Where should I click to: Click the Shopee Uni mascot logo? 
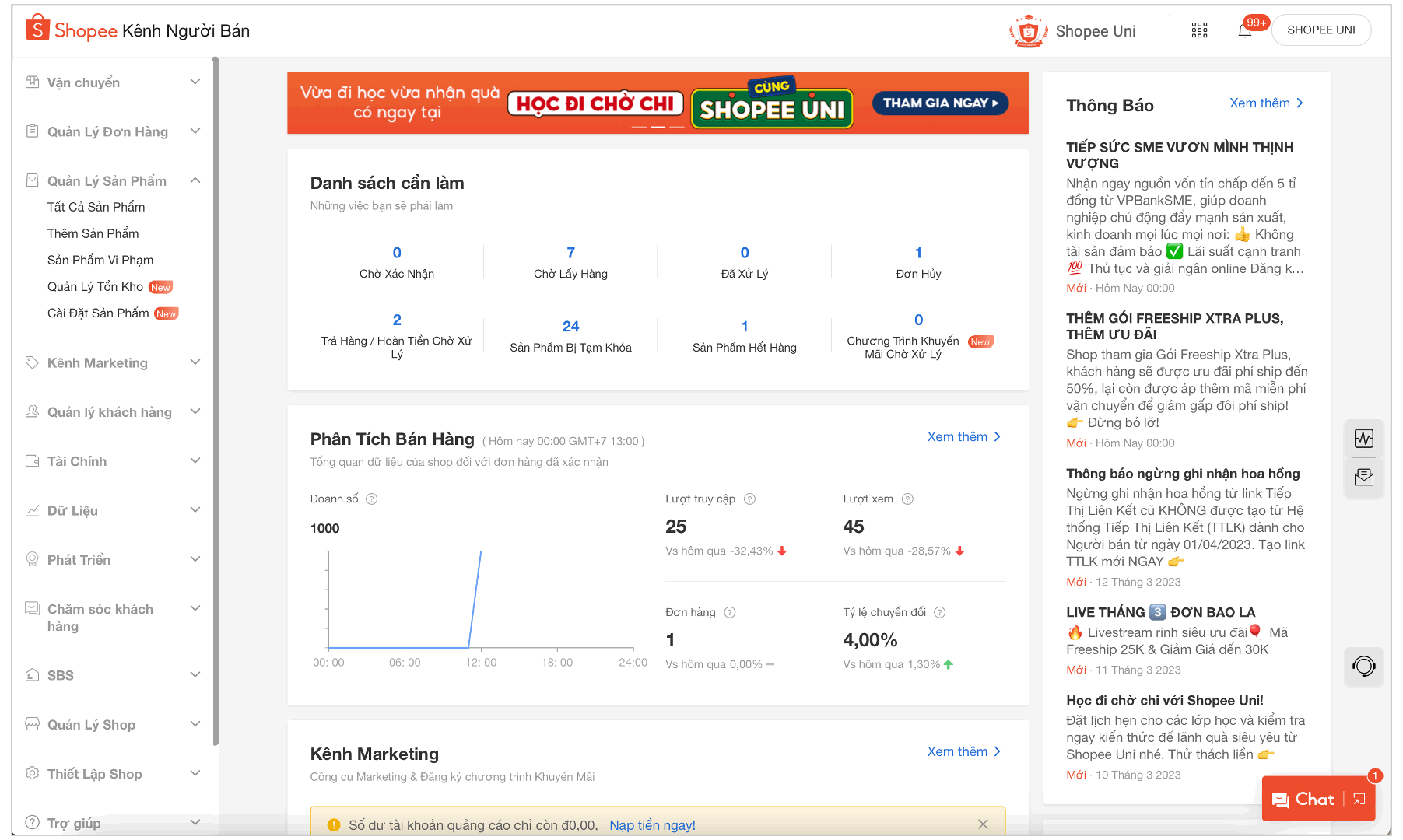[x=1028, y=31]
